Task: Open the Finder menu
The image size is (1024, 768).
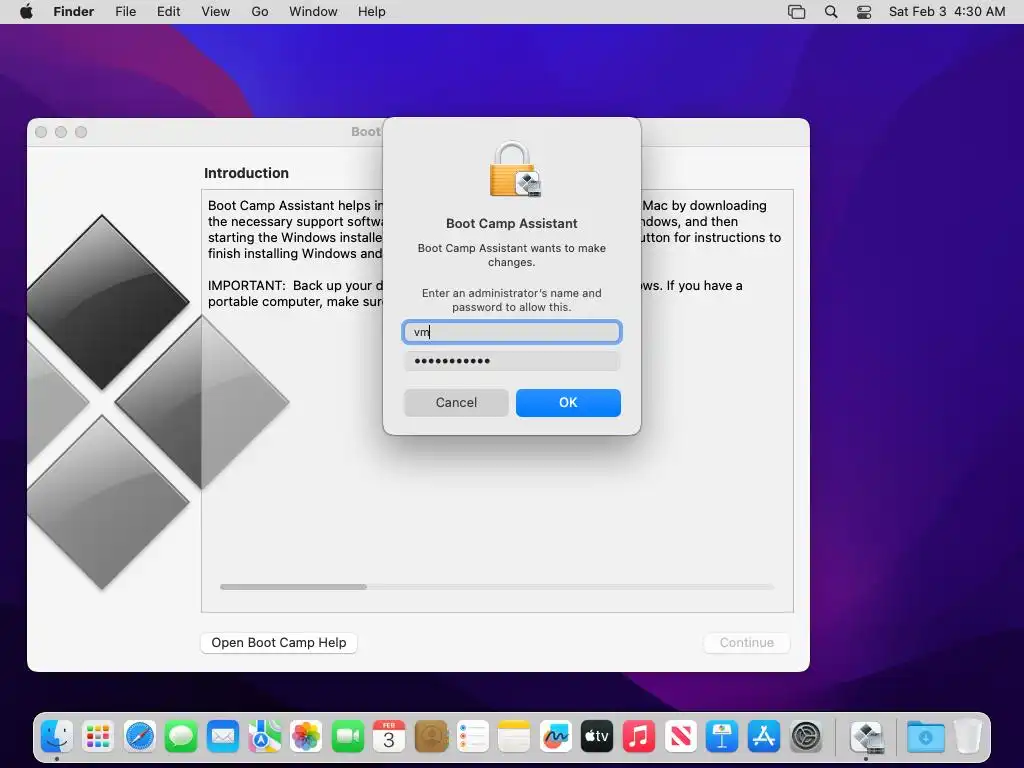Action: (74, 12)
